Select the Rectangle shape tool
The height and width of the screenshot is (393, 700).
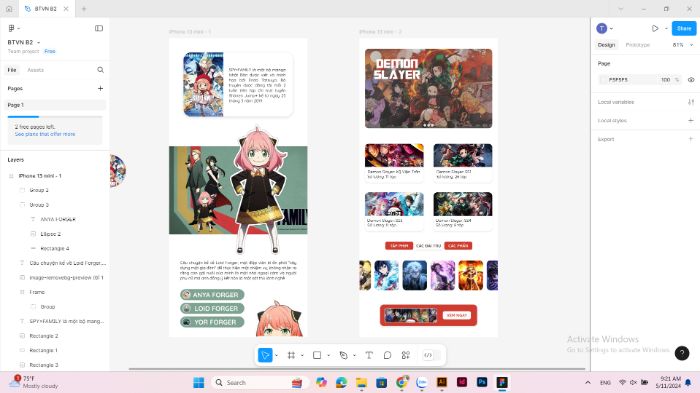[x=317, y=355]
